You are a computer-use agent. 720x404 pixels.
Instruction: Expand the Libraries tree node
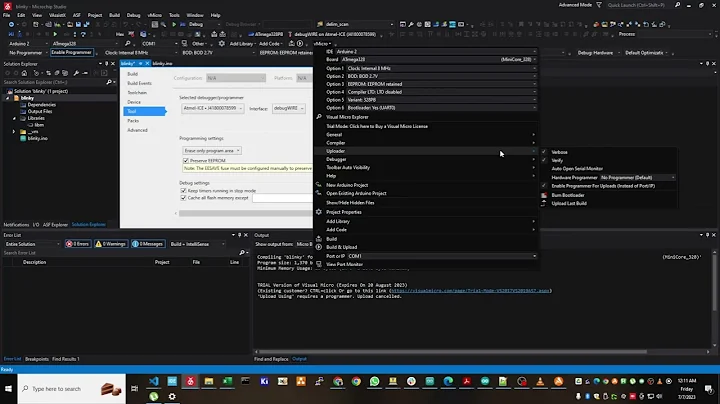click(14, 118)
